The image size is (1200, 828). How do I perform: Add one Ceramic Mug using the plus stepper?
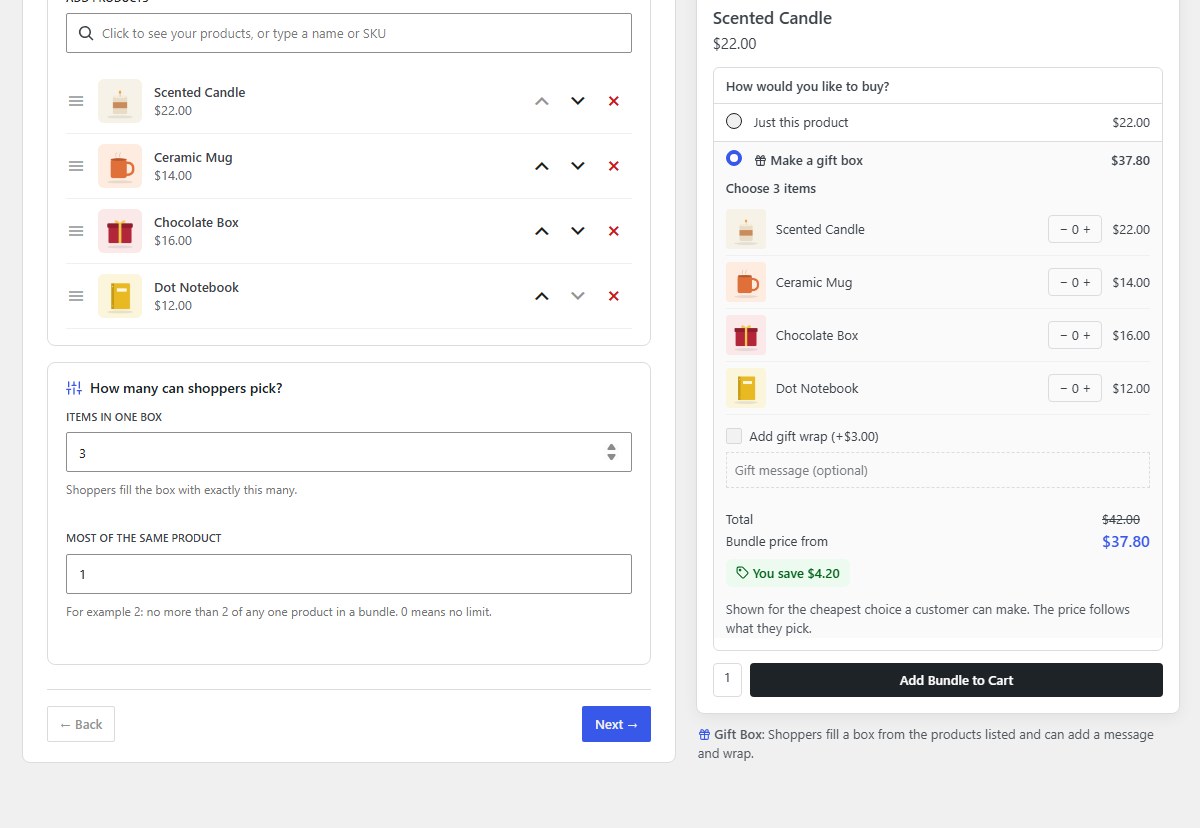(x=1088, y=283)
